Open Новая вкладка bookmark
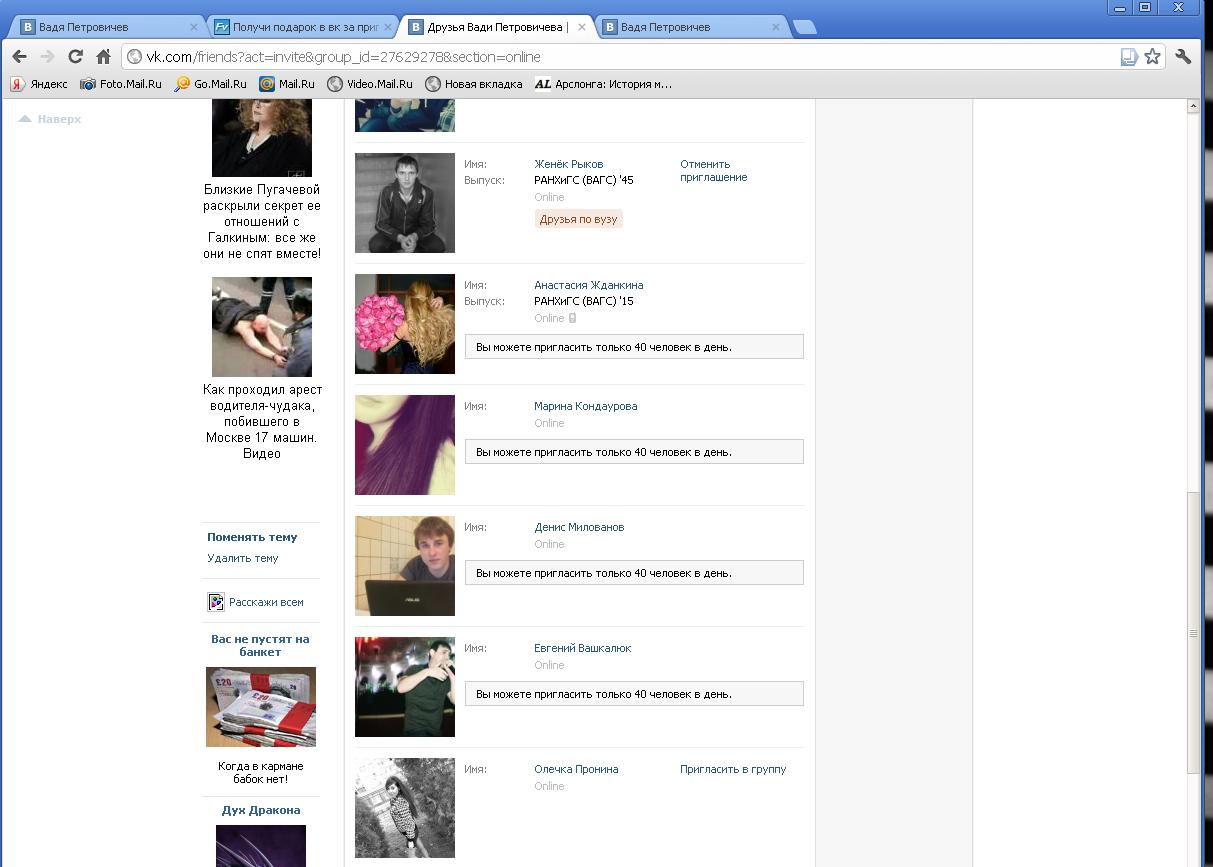This screenshot has height=867, width=1213. [x=474, y=84]
